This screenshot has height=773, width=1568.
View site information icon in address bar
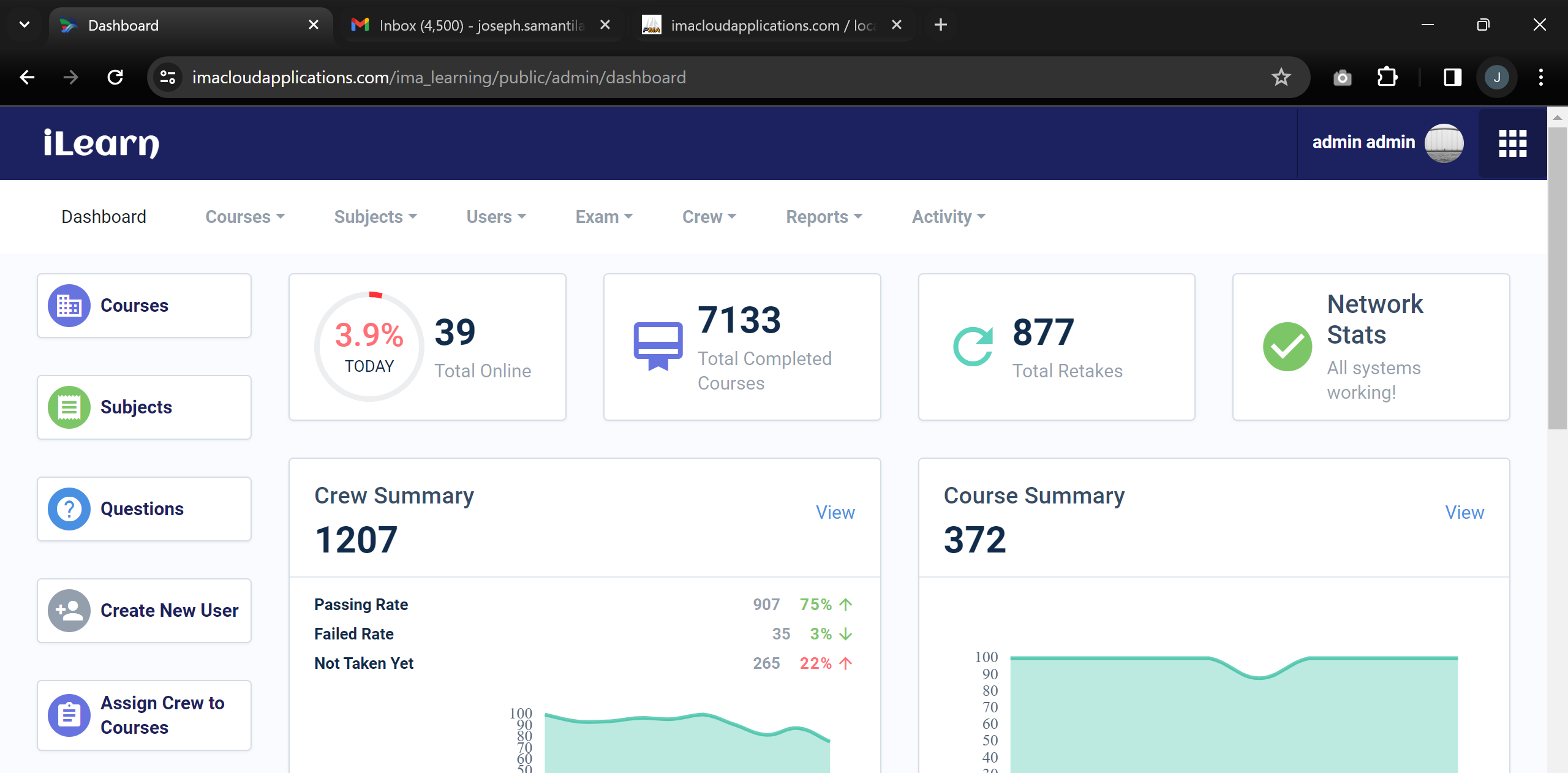pos(167,77)
